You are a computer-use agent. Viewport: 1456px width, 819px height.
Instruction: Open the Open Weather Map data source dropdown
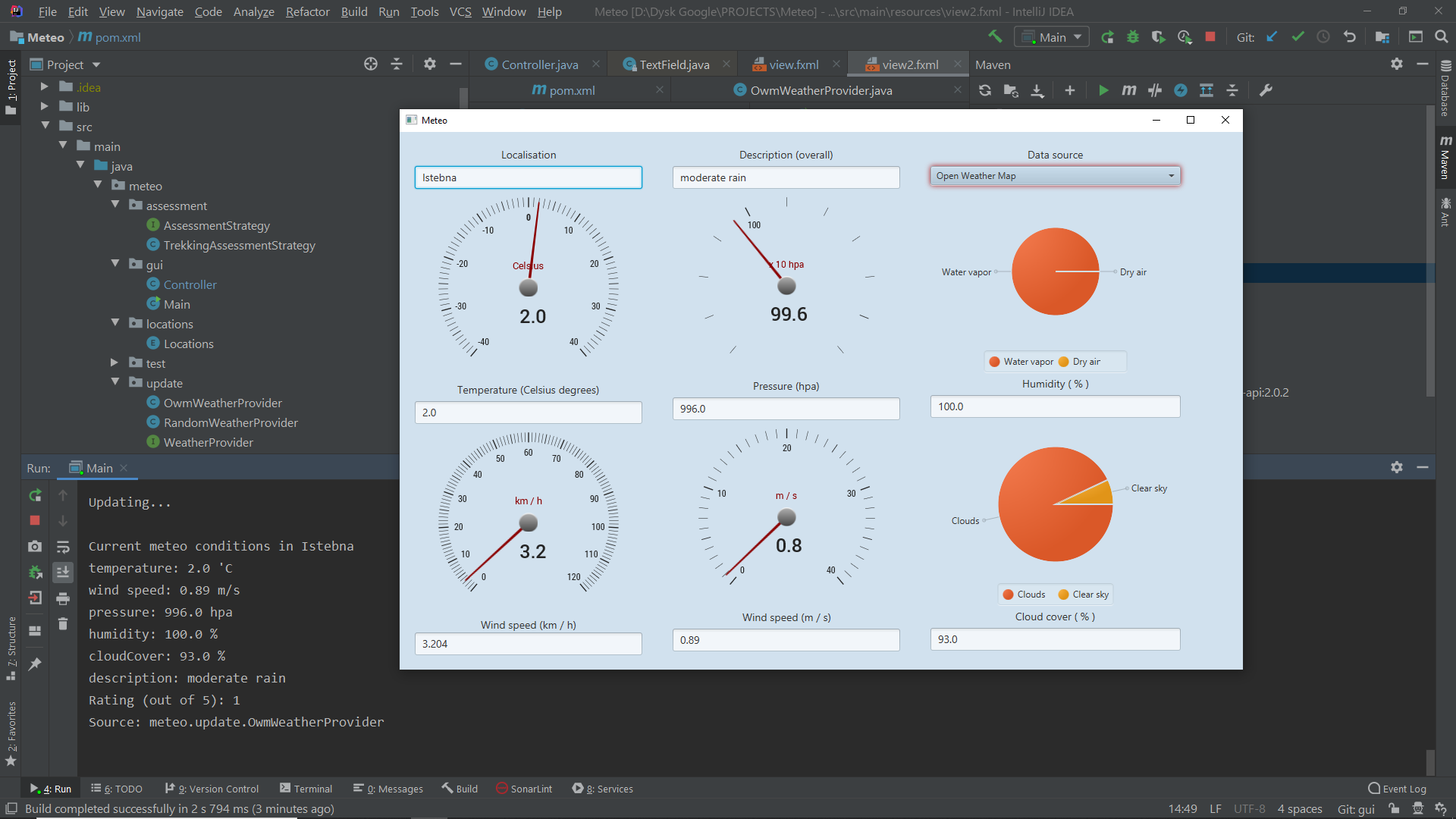click(1055, 176)
